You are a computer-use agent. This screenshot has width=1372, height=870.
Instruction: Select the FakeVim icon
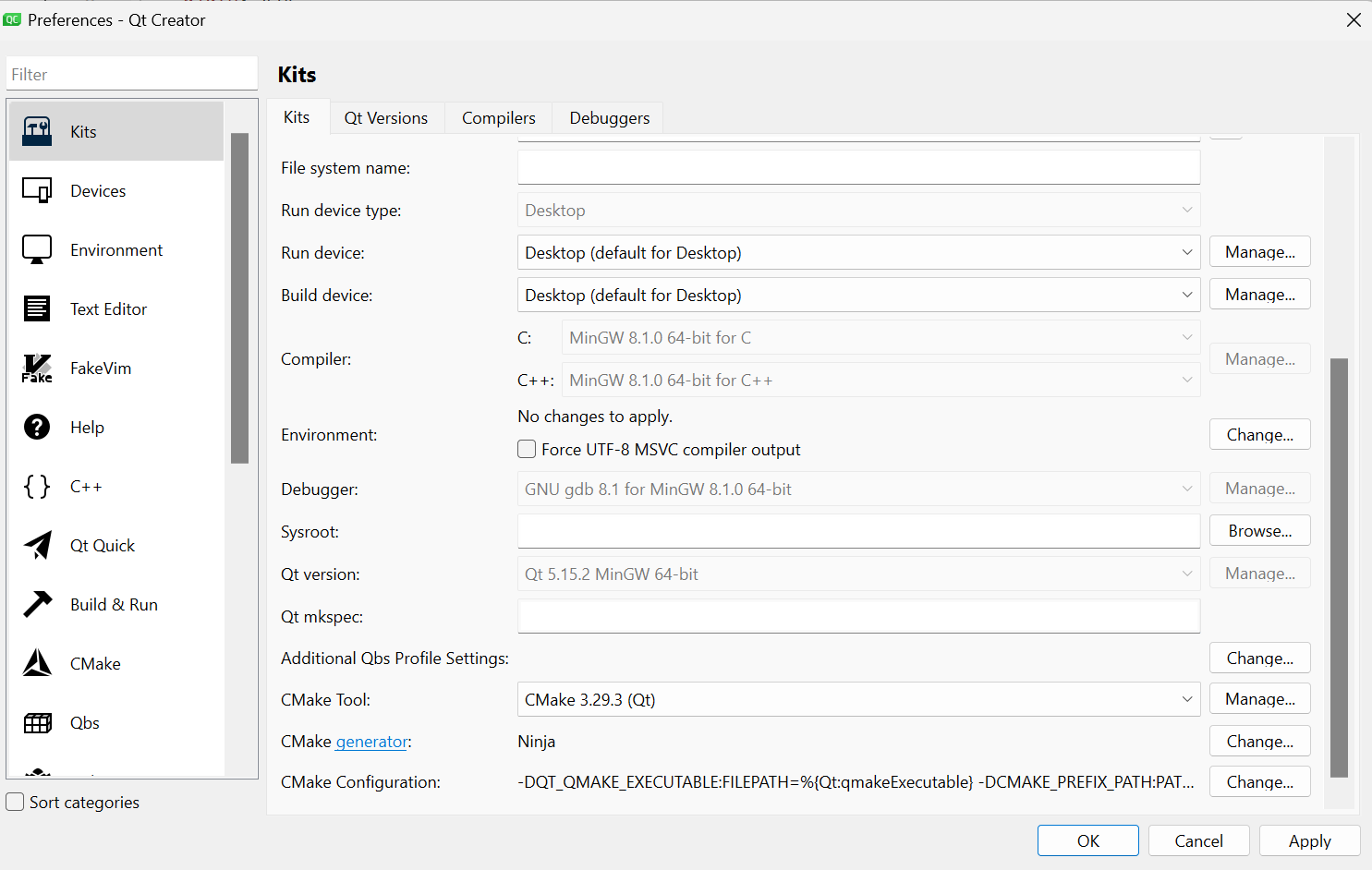coord(37,368)
